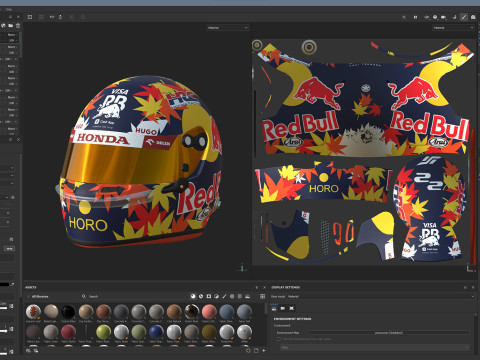Click the globe icon in the top-right toolbar

(435, 17)
